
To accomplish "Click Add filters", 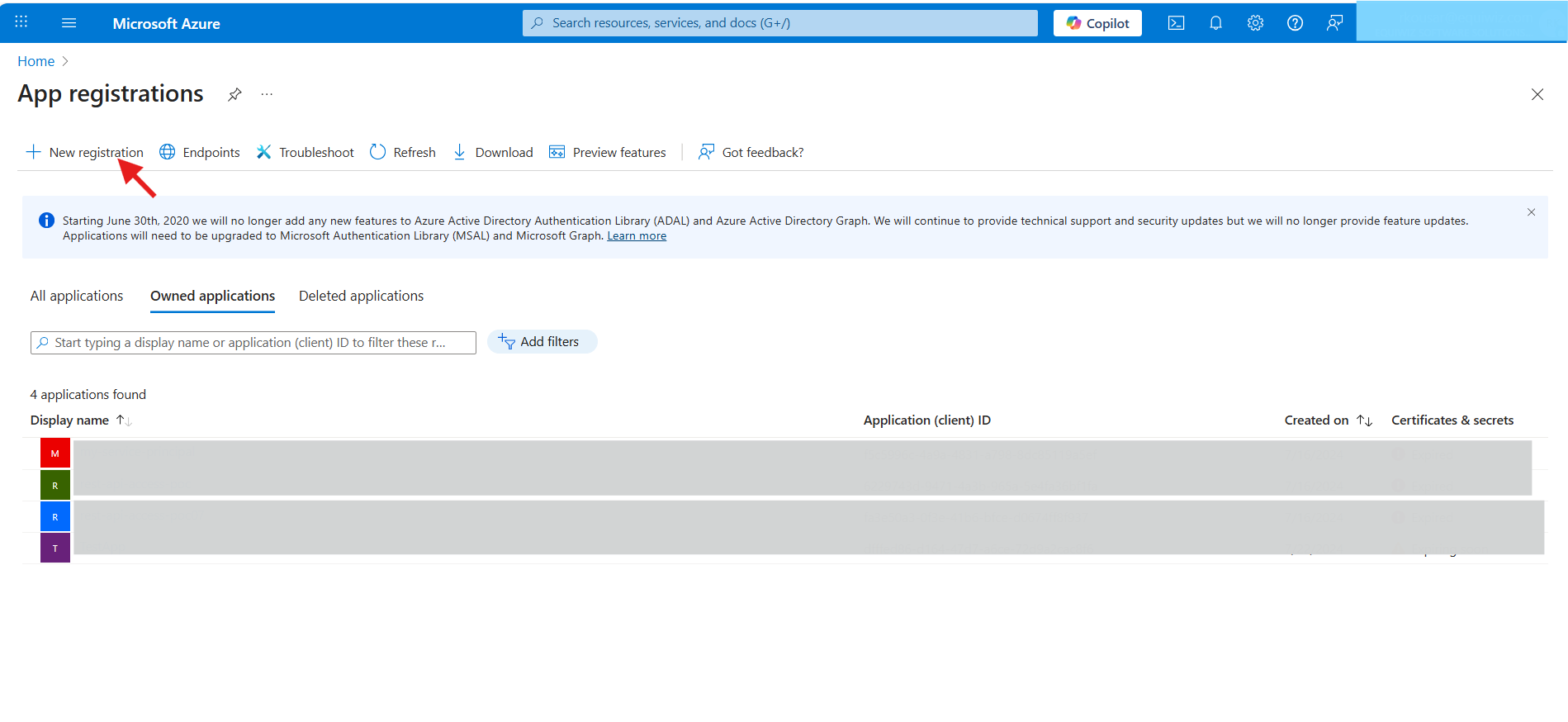I will pos(542,342).
